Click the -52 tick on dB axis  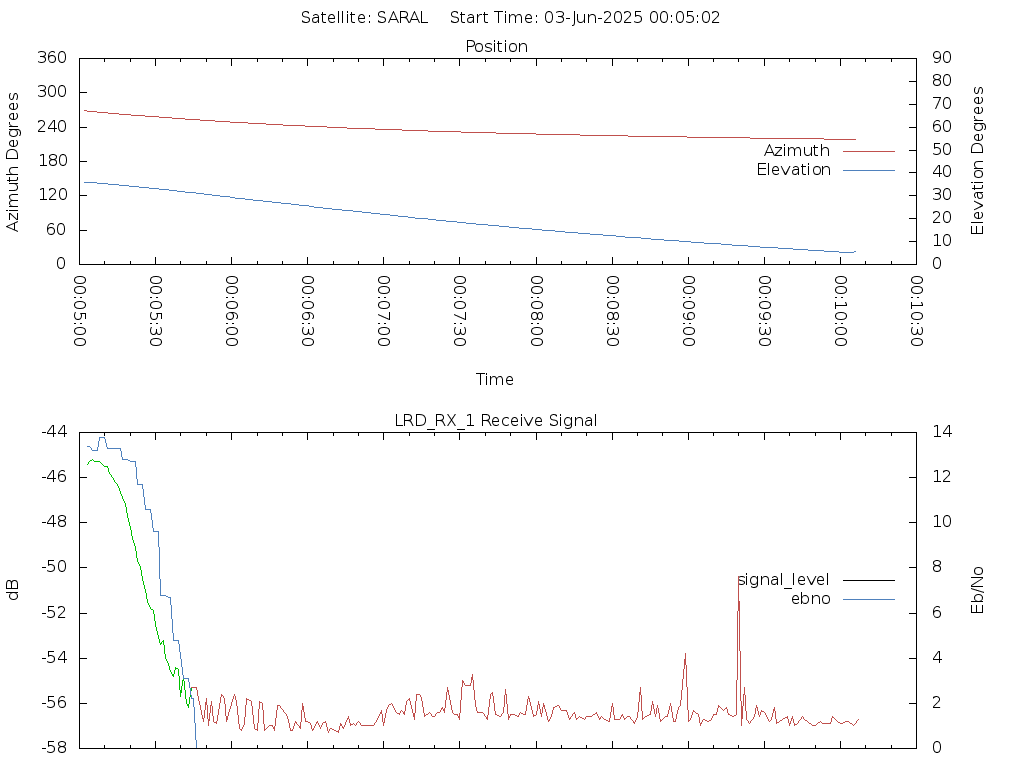point(54,613)
